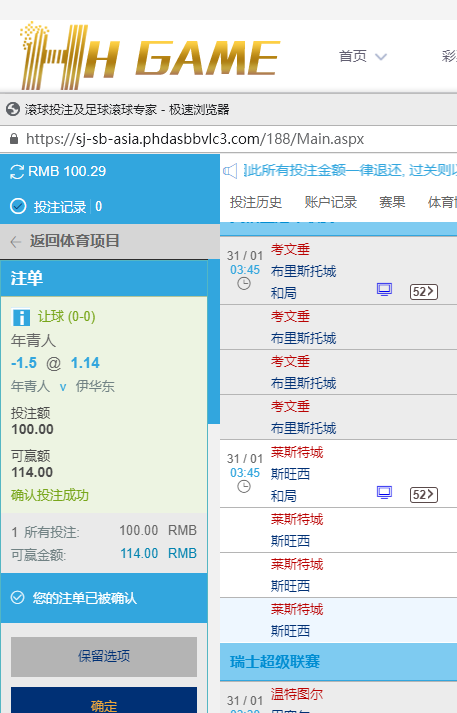457x713 pixels.
Task: Click 确认投注成功 confirmation text
Action: click(x=50, y=495)
